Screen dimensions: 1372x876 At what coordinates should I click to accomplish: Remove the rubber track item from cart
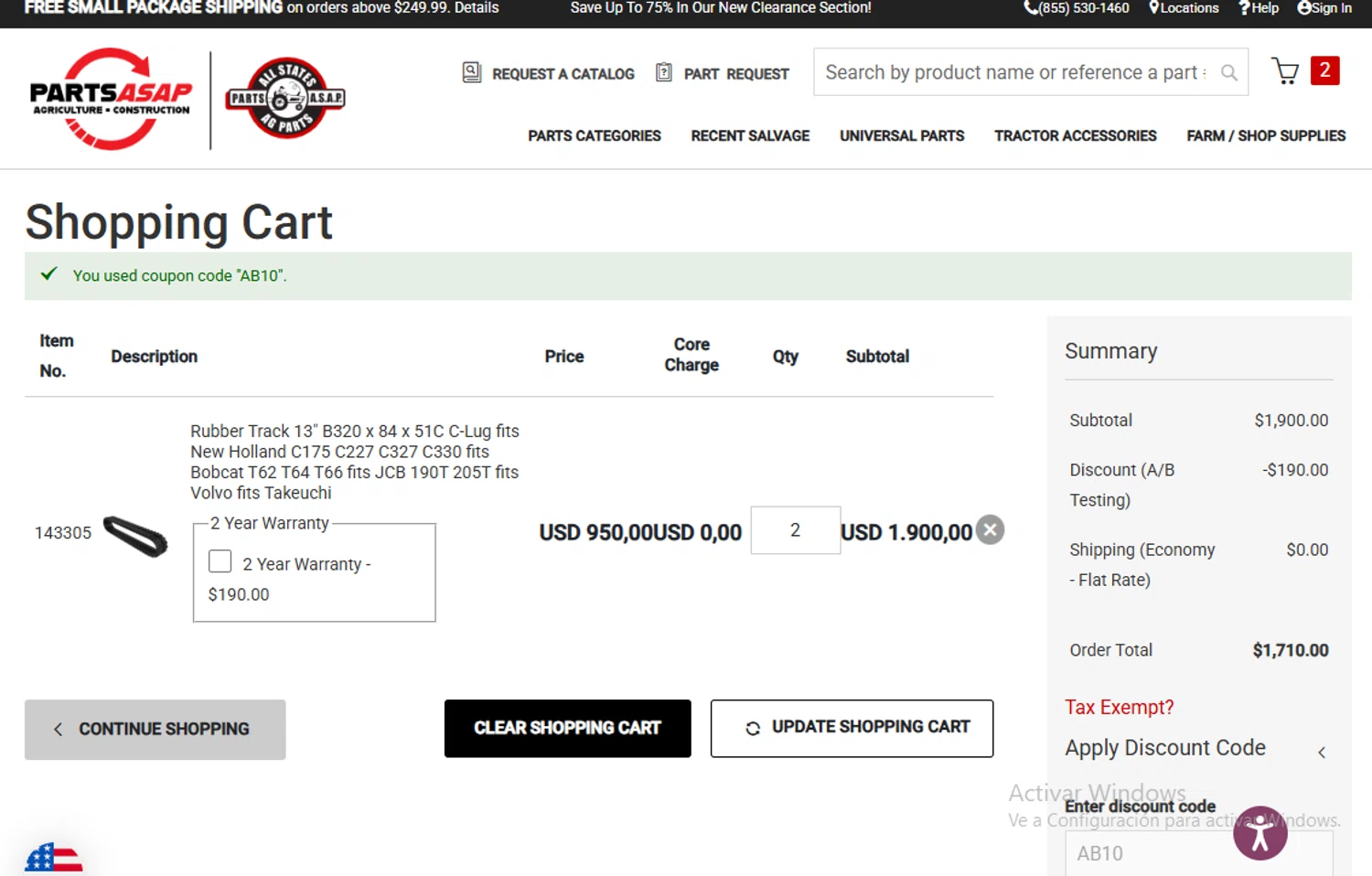[990, 529]
